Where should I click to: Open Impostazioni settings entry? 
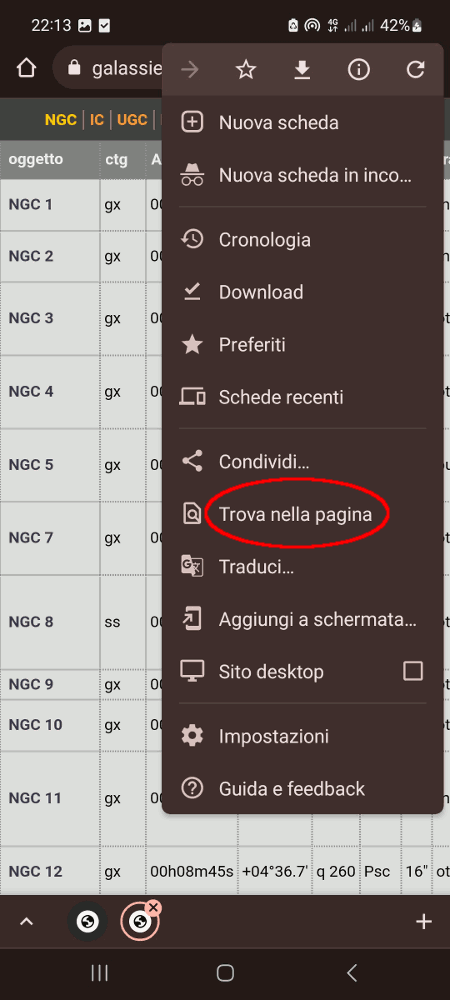coord(303,737)
